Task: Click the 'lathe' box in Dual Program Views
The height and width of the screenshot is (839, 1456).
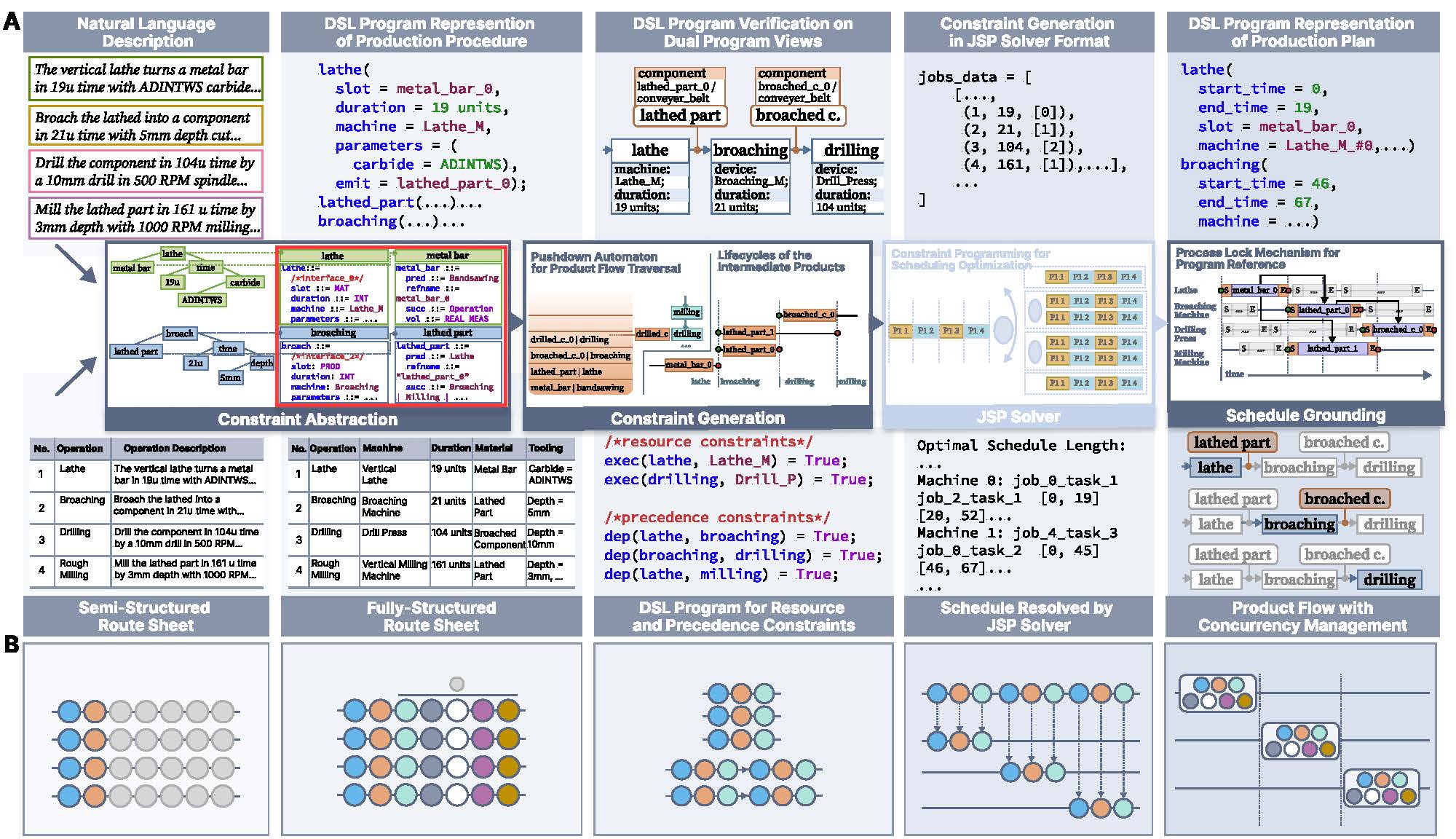Action: 649,150
